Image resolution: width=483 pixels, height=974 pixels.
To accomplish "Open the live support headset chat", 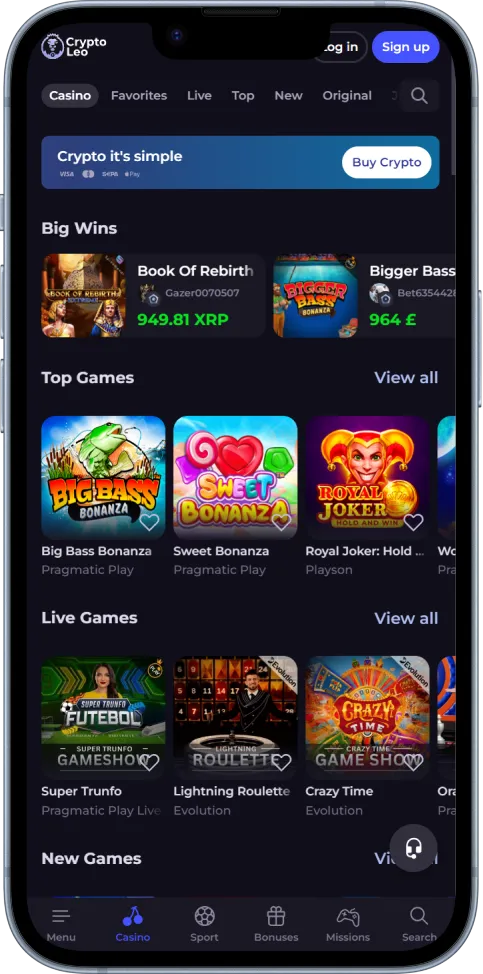I will 413,848.
